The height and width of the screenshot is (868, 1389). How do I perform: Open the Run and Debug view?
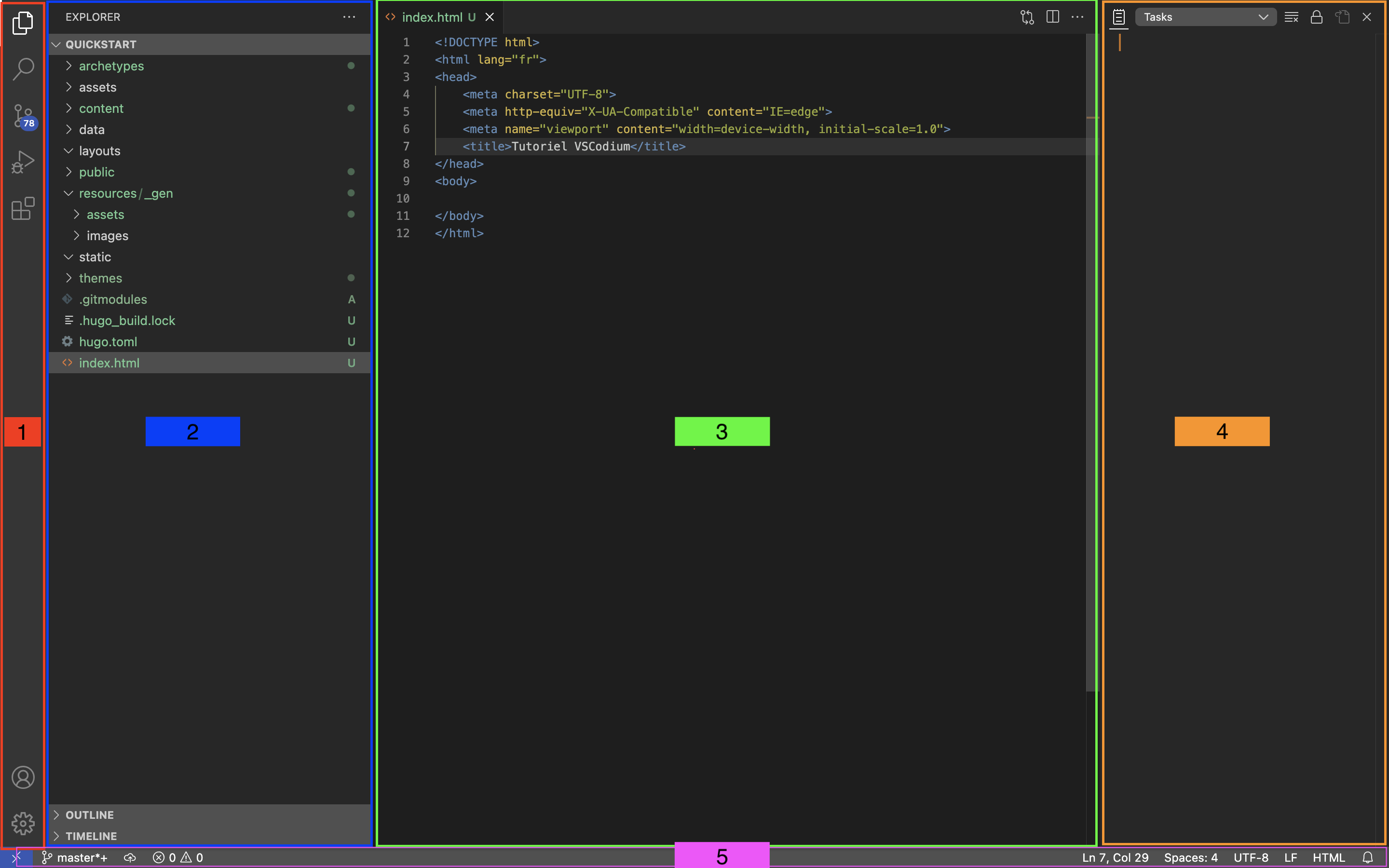[23, 163]
